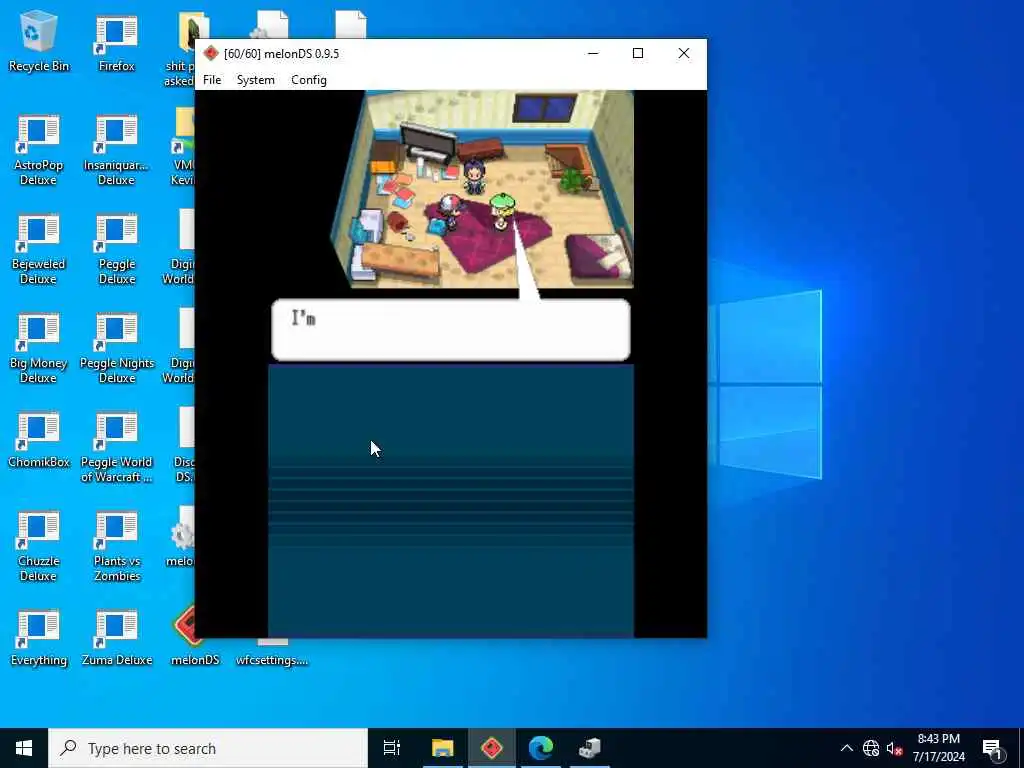1024x768 pixels.
Task: Click the taskbar search box
Action: click(x=208, y=748)
